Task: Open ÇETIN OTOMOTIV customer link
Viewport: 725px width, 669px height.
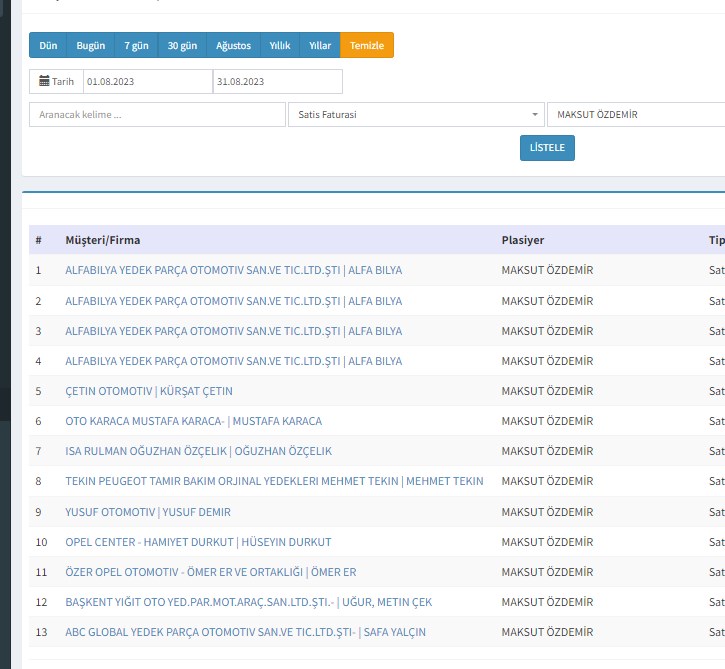Action: pos(148,391)
